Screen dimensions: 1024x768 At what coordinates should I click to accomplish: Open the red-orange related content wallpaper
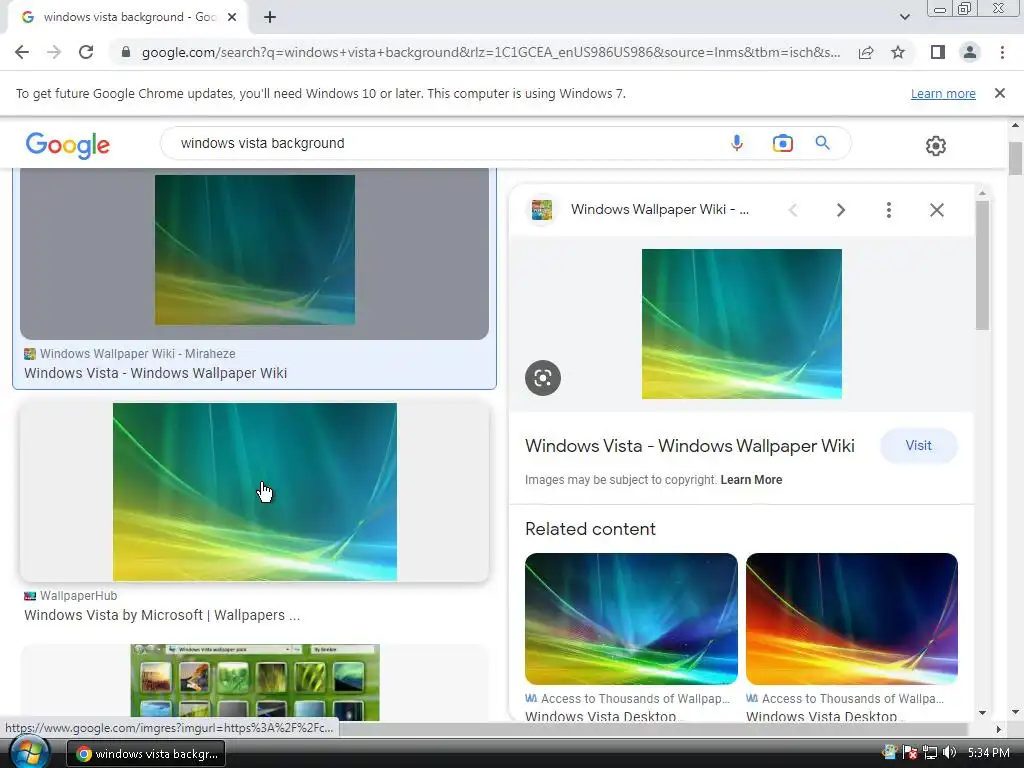(x=852, y=618)
